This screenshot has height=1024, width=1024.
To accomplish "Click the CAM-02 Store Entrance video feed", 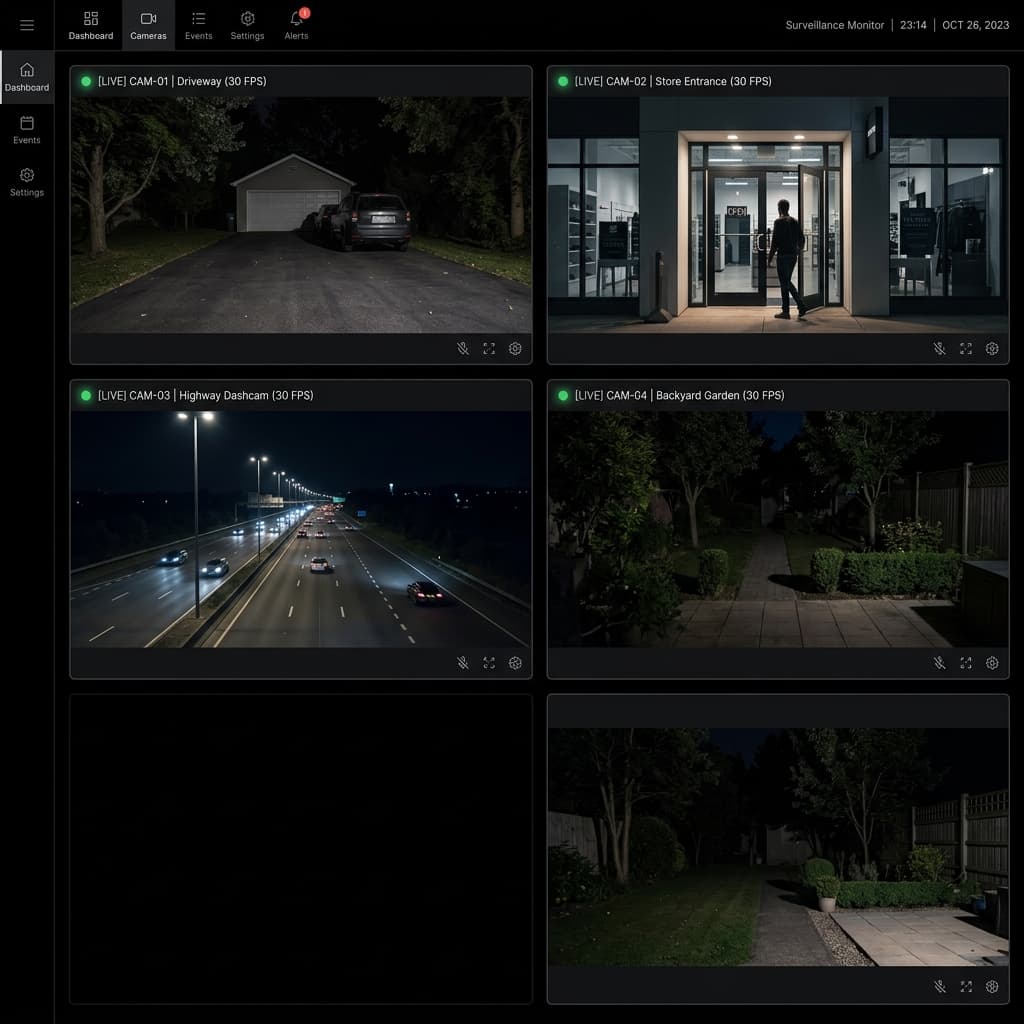I will pos(778,215).
